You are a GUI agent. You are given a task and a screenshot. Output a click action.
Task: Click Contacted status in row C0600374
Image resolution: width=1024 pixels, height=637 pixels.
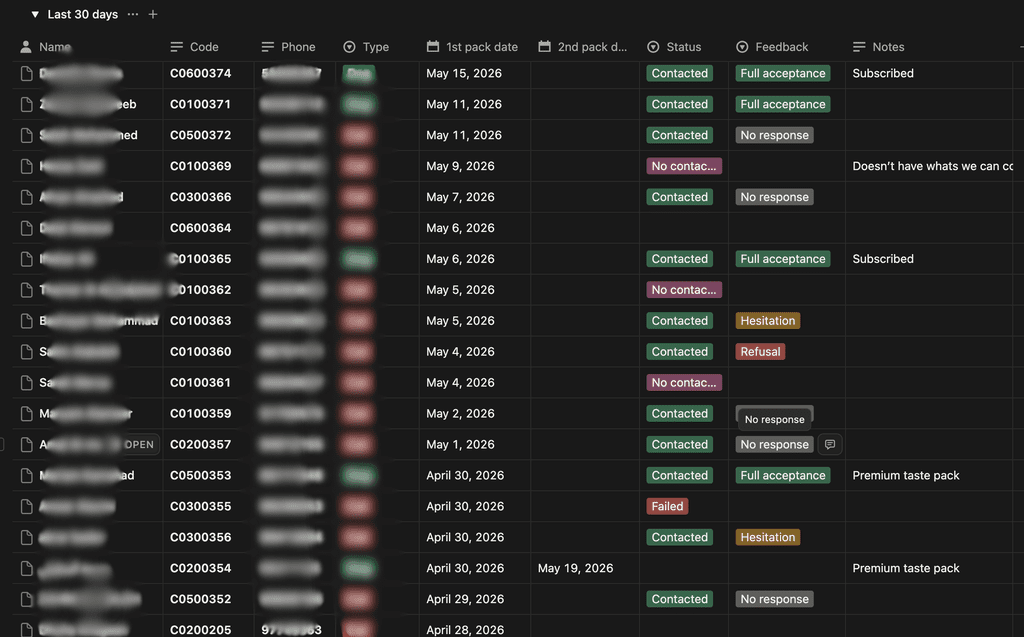point(679,73)
